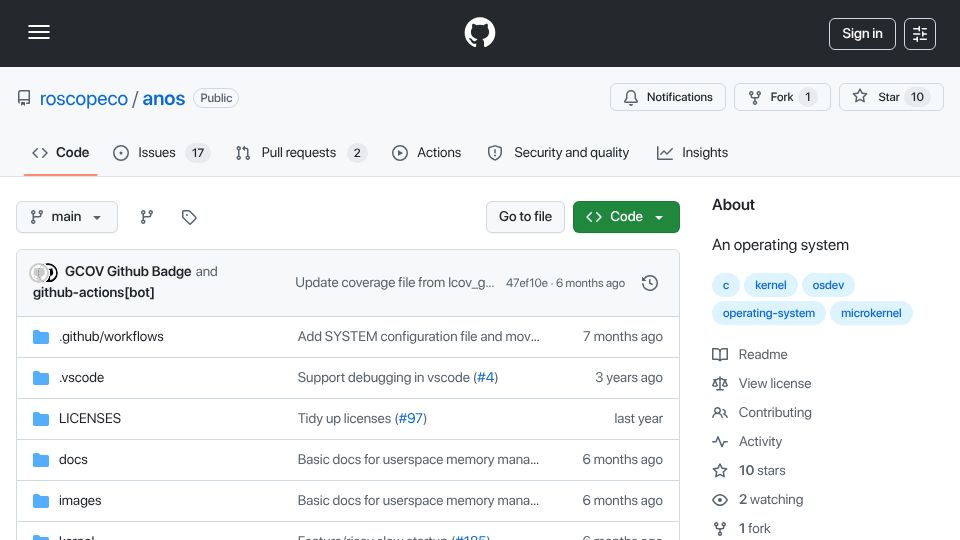Switch to the Issues tab
The image size is (960, 540).
pos(162,152)
